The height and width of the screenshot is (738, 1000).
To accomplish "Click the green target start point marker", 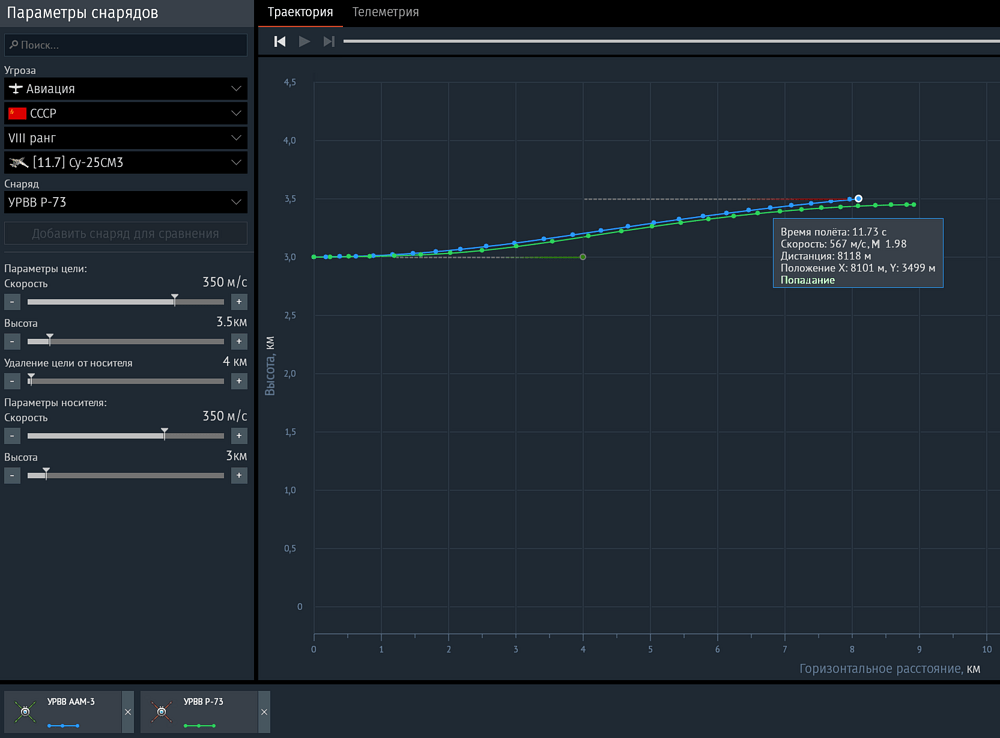I will click(583, 257).
